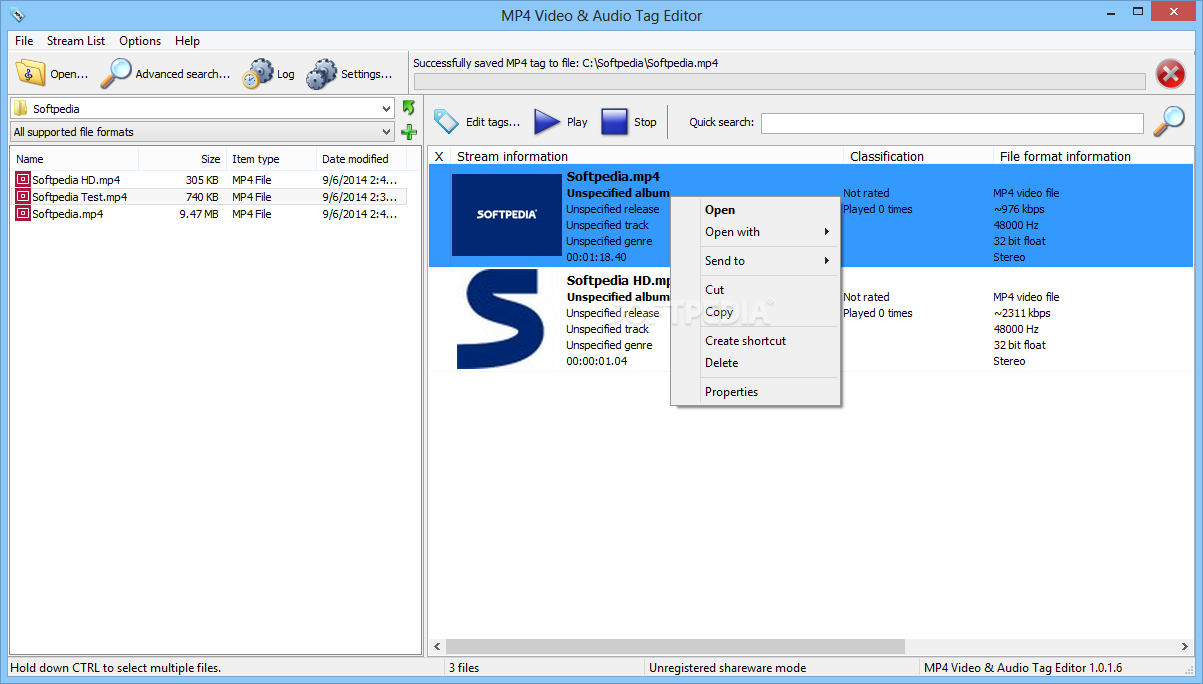Click the 305 KB size cell
The image size is (1203, 684).
(x=202, y=180)
